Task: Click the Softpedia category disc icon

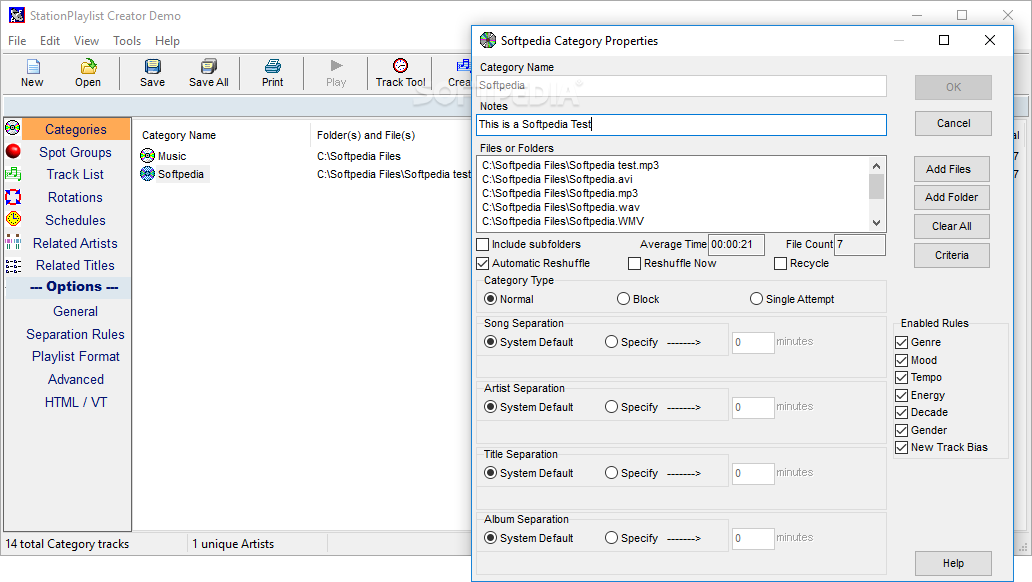Action: (147, 174)
